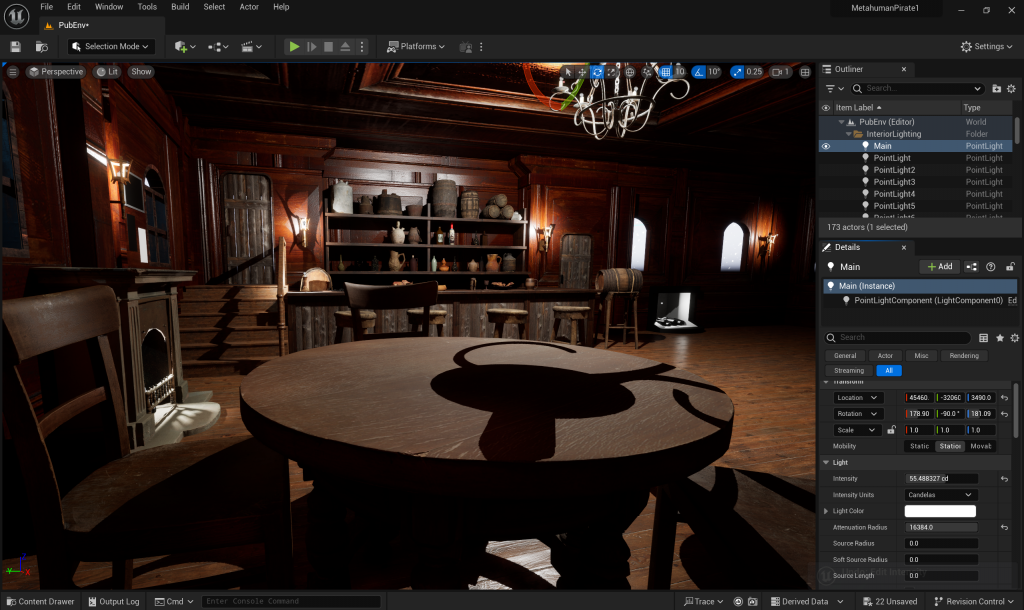Collapse the InteriorLighting folder
Viewport: 1024px width, 610px height.
[849, 134]
